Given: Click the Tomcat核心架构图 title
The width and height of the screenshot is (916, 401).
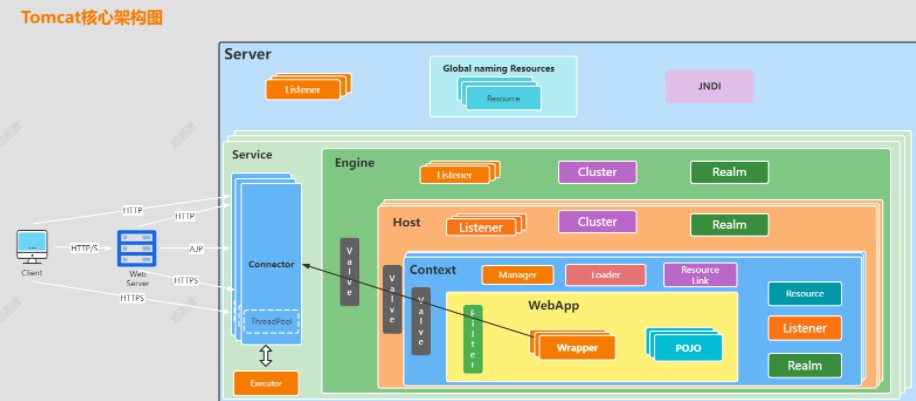Looking at the screenshot, I should 92,18.
